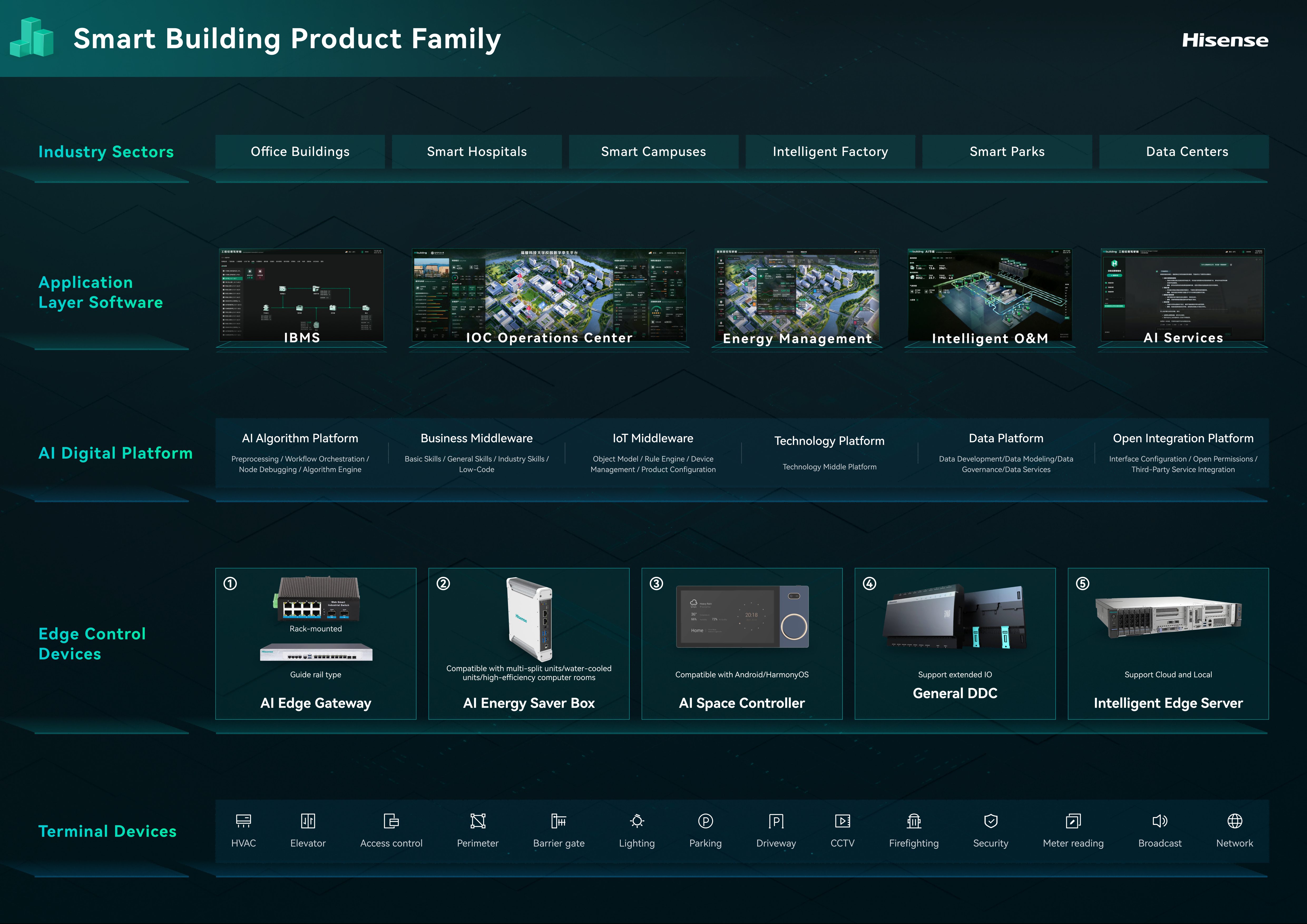This screenshot has height=924, width=1307.
Task: Click "Preprocessing / Workflow Orchestration" description
Action: [x=300, y=464]
